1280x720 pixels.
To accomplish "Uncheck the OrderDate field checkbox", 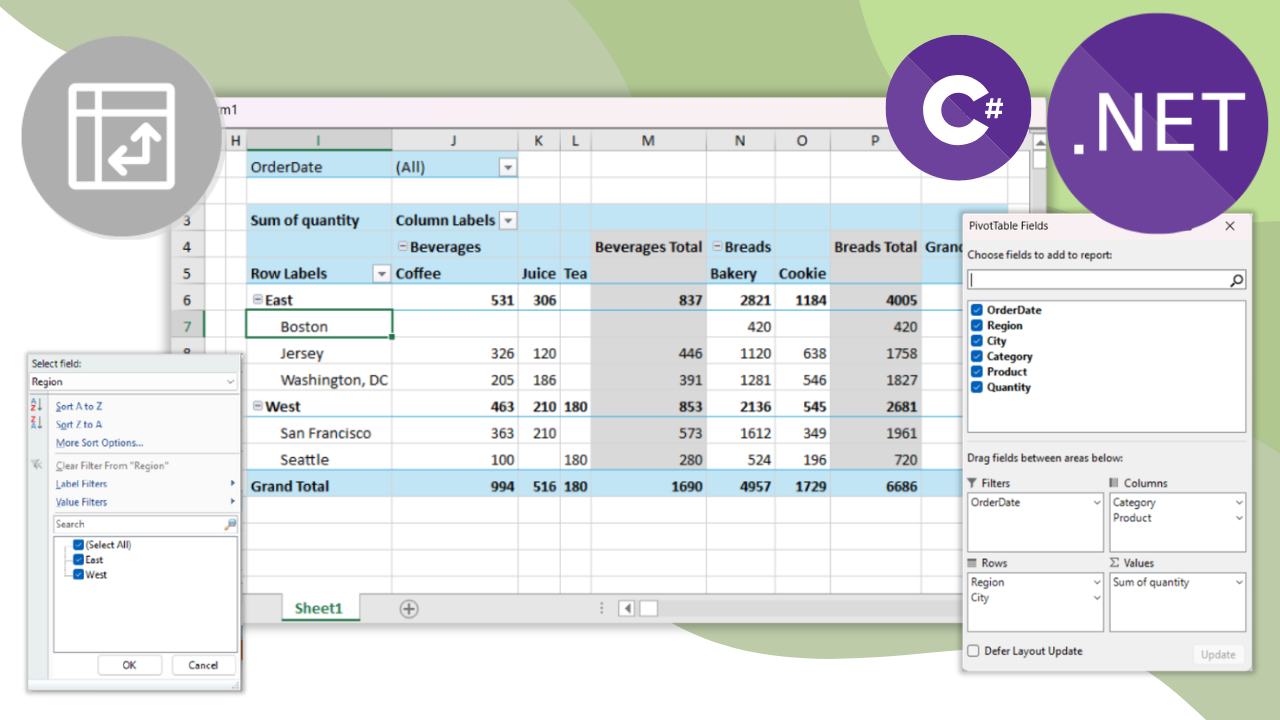I will pos(977,310).
